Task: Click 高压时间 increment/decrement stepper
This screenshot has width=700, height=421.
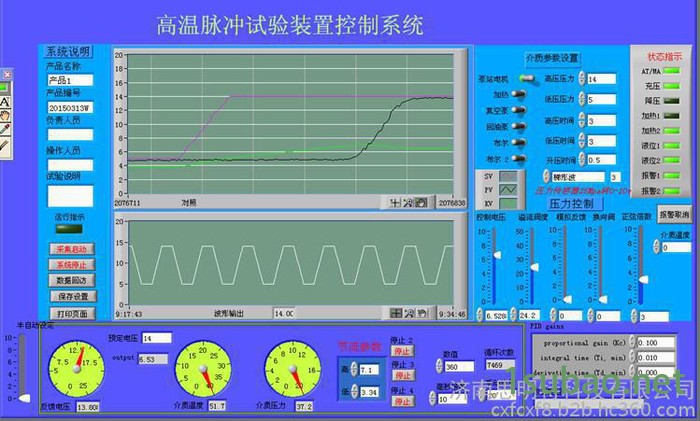Action: 582,120
